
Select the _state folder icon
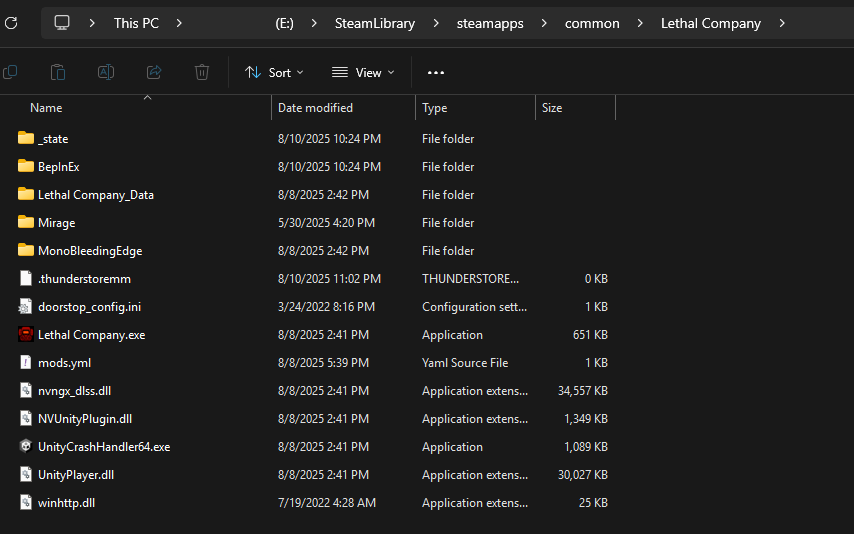(x=26, y=138)
